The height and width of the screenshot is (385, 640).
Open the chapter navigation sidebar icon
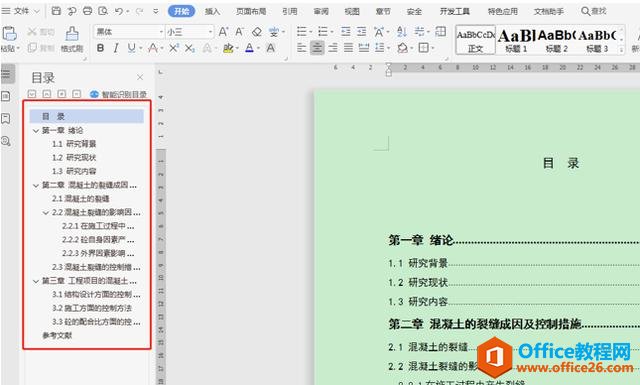coord(6,96)
